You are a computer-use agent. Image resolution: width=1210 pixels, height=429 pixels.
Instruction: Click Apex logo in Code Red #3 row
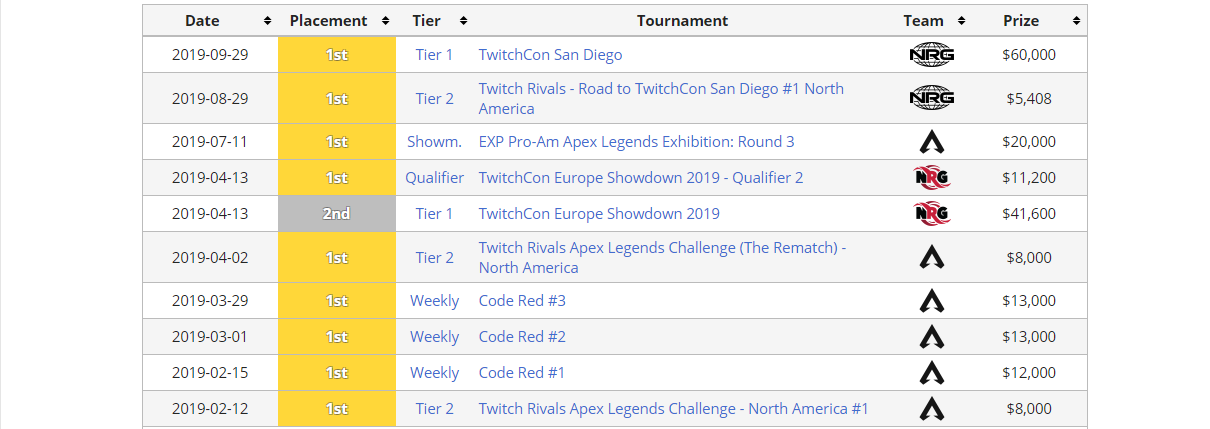[931, 301]
